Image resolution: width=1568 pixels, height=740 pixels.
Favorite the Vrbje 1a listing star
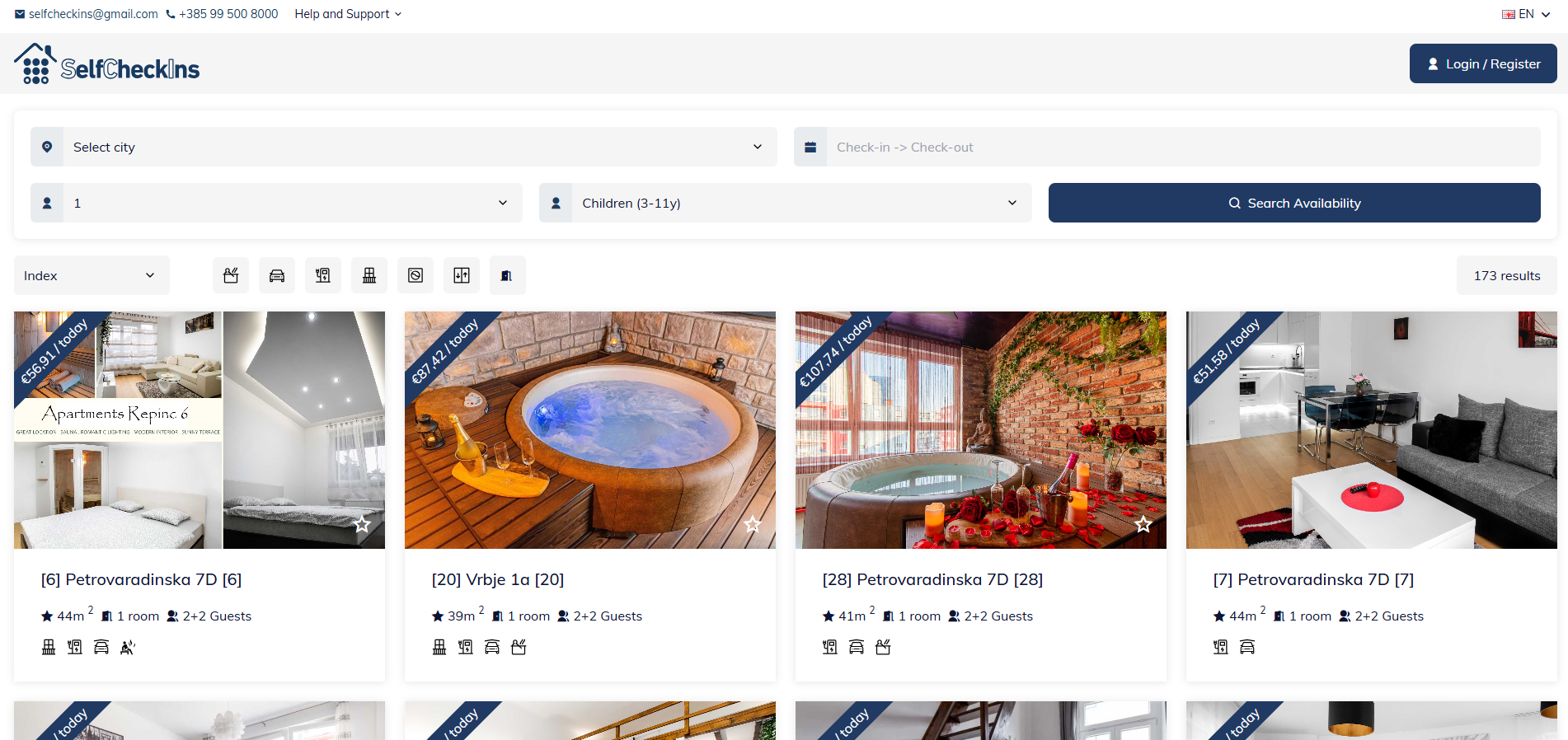tap(752, 524)
